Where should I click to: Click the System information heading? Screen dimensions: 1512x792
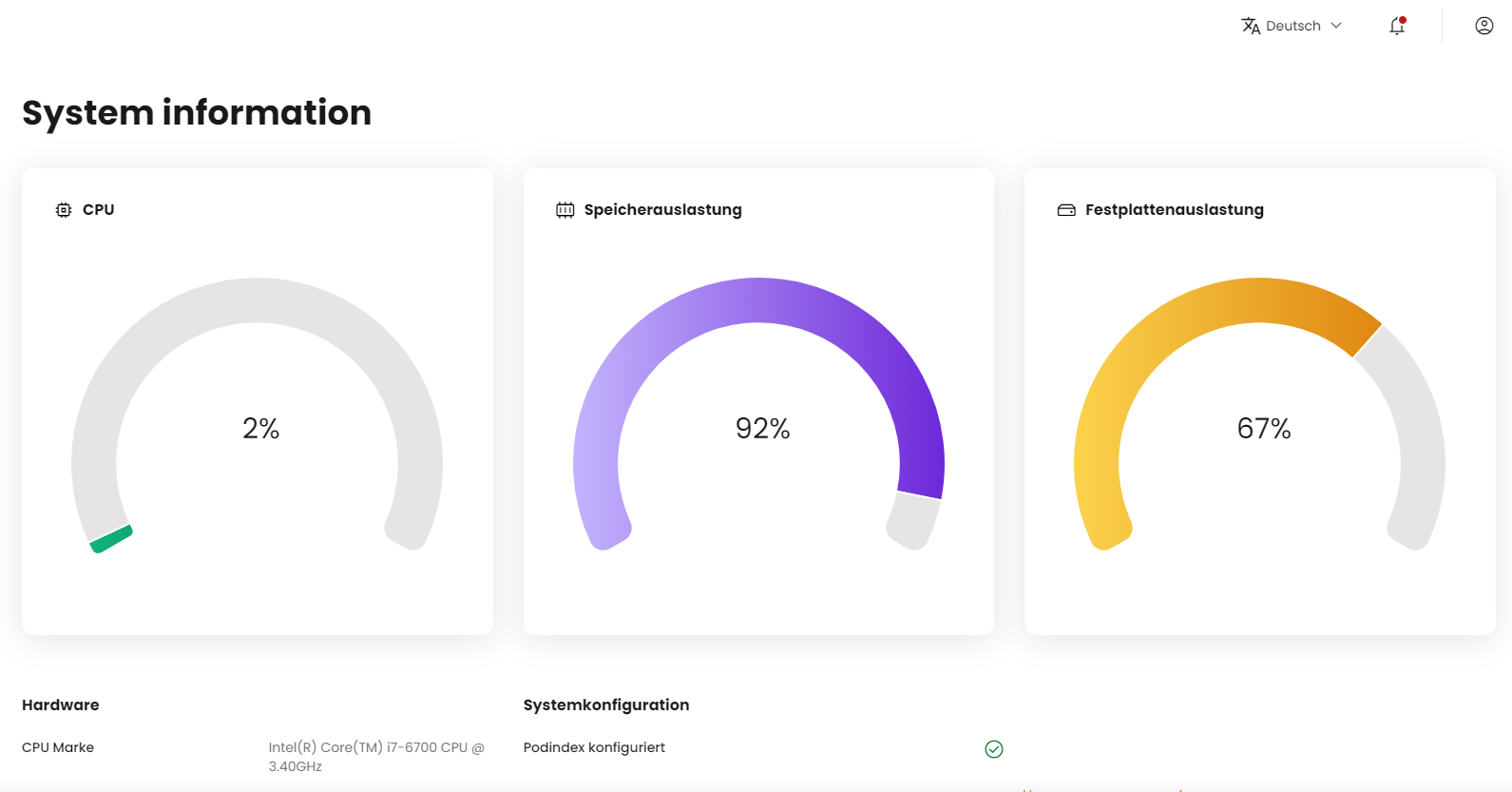[x=197, y=112]
